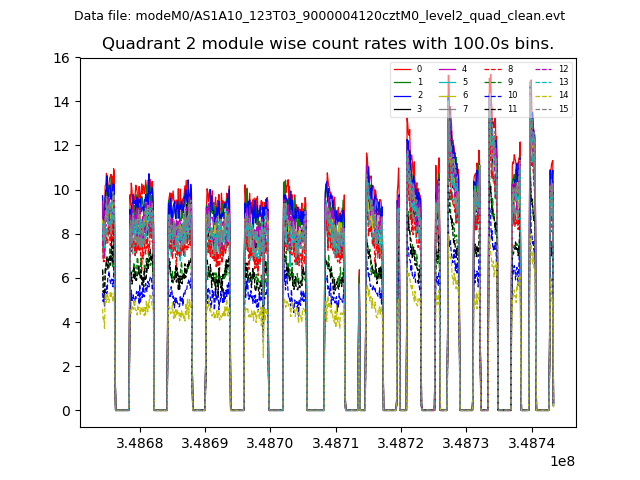Click the data file path heading text

320,16
